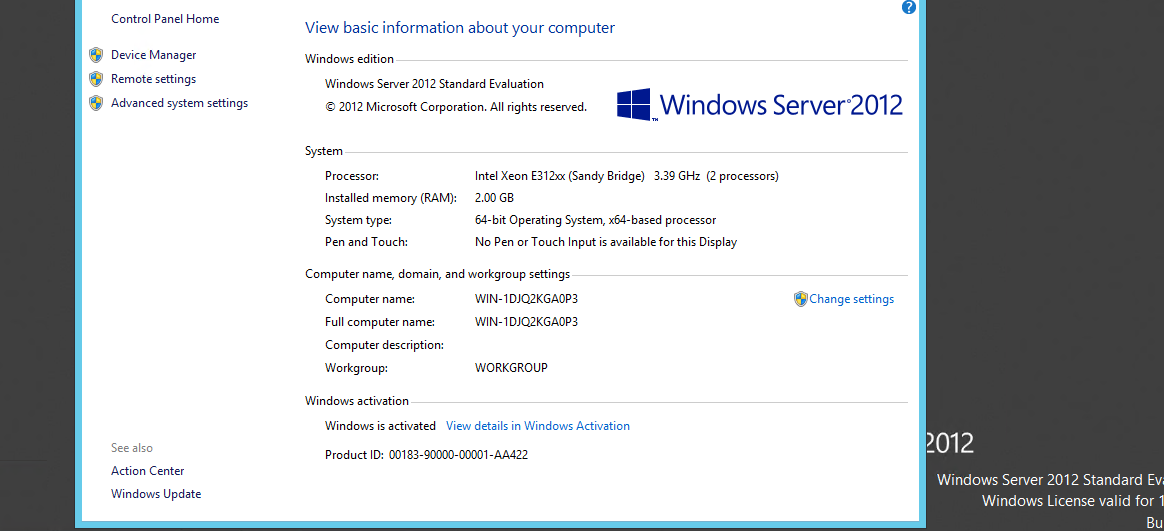
Task: Open Action Center link
Action: point(148,471)
